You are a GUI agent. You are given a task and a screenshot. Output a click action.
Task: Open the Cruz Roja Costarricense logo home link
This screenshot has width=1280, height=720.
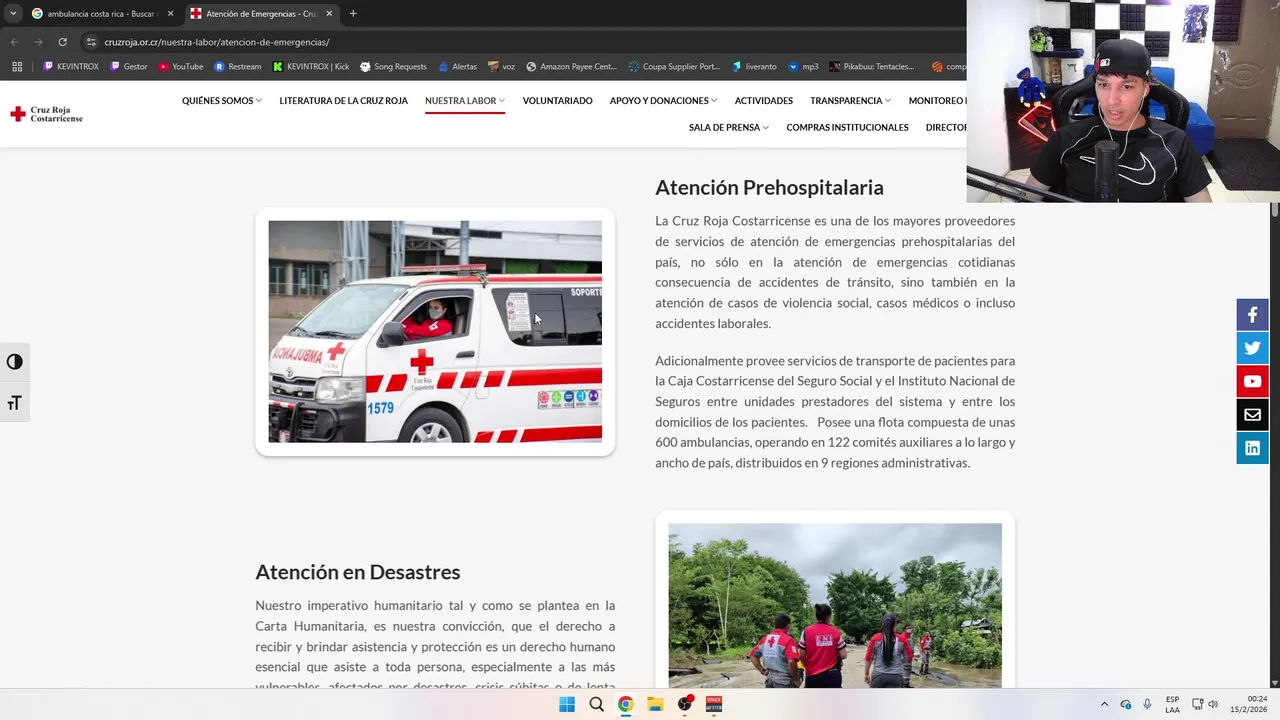pyautogui.click(x=46, y=114)
